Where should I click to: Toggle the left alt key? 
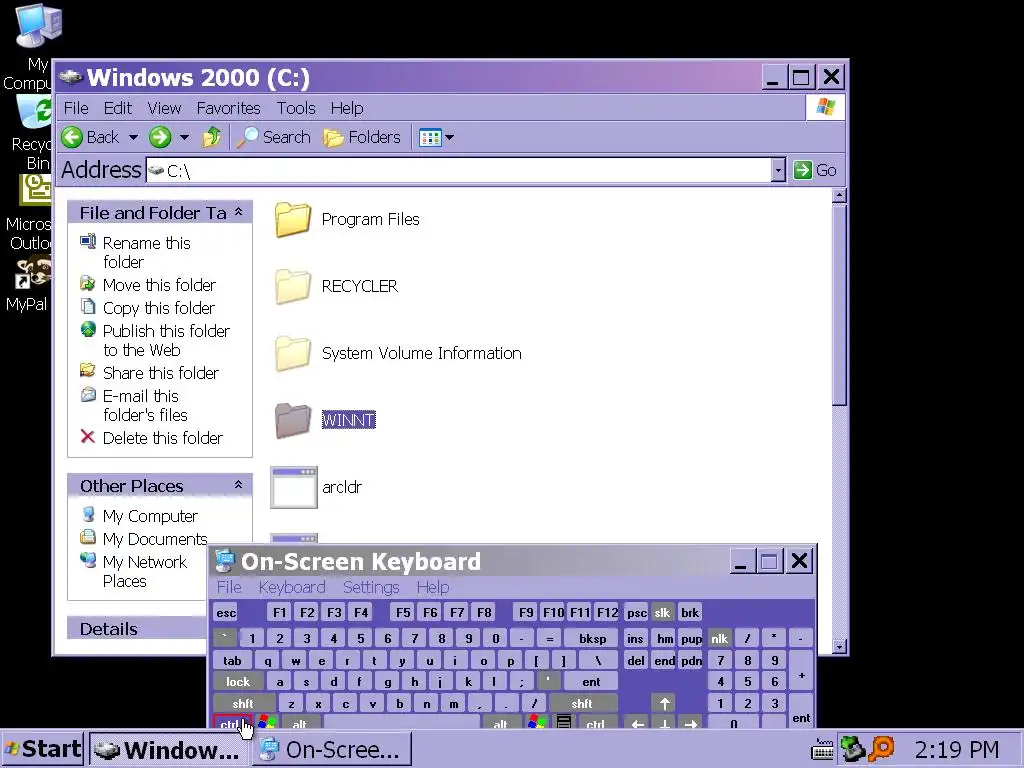point(300,722)
